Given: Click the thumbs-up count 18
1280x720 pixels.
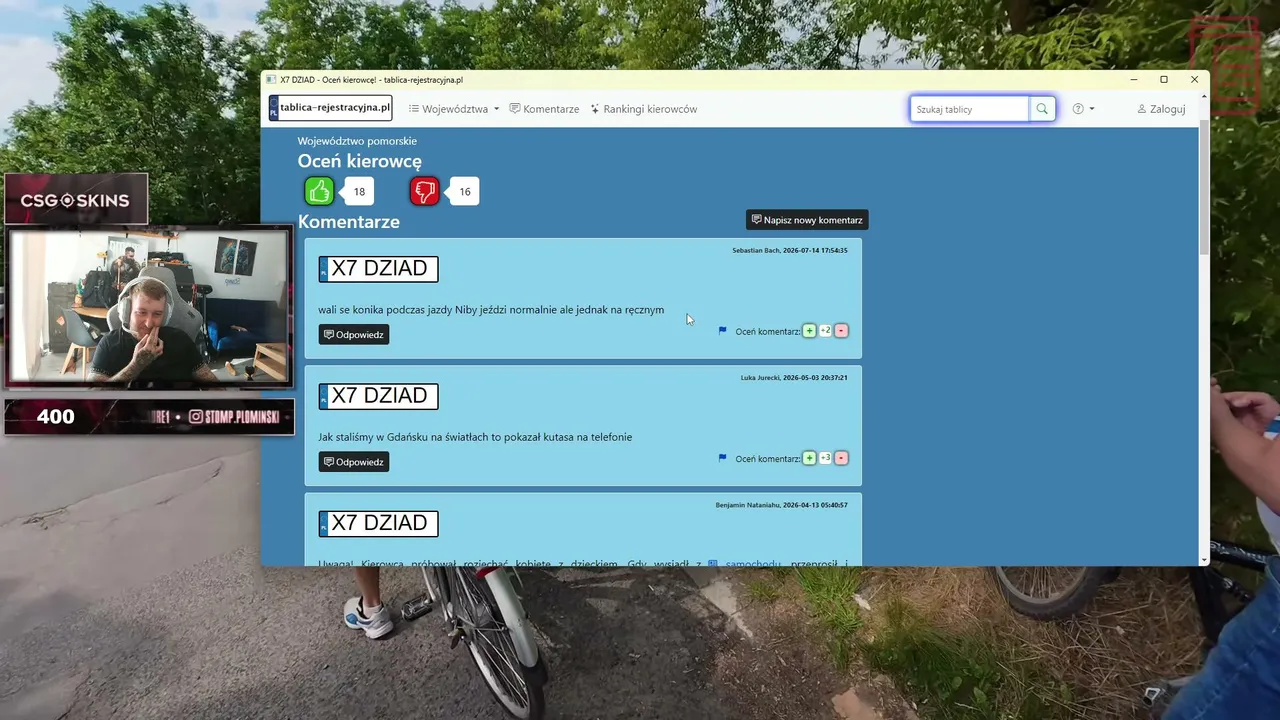Looking at the screenshot, I should [359, 192].
